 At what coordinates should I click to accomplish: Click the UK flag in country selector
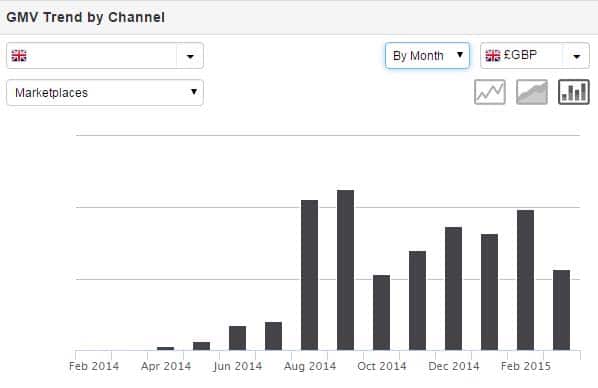coord(19,56)
